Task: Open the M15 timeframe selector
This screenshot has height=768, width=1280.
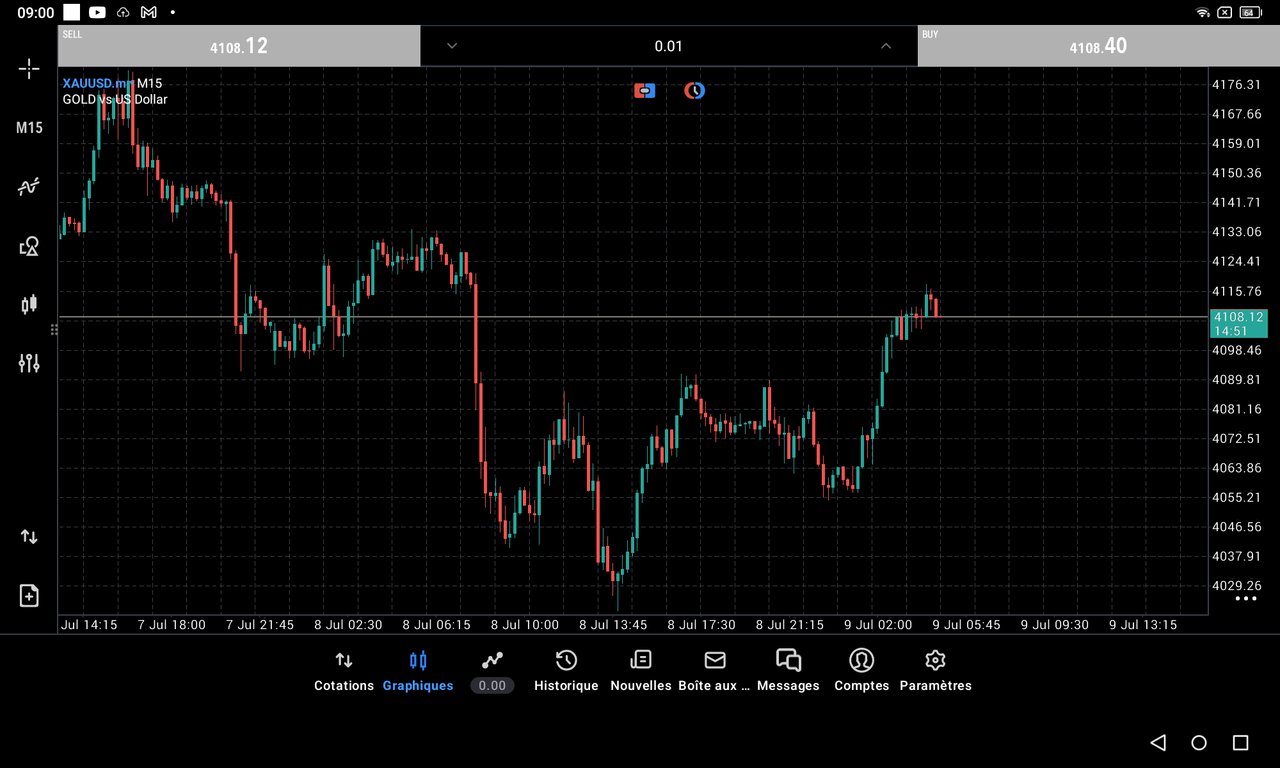Action: pyautogui.click(x=29, y=128)
